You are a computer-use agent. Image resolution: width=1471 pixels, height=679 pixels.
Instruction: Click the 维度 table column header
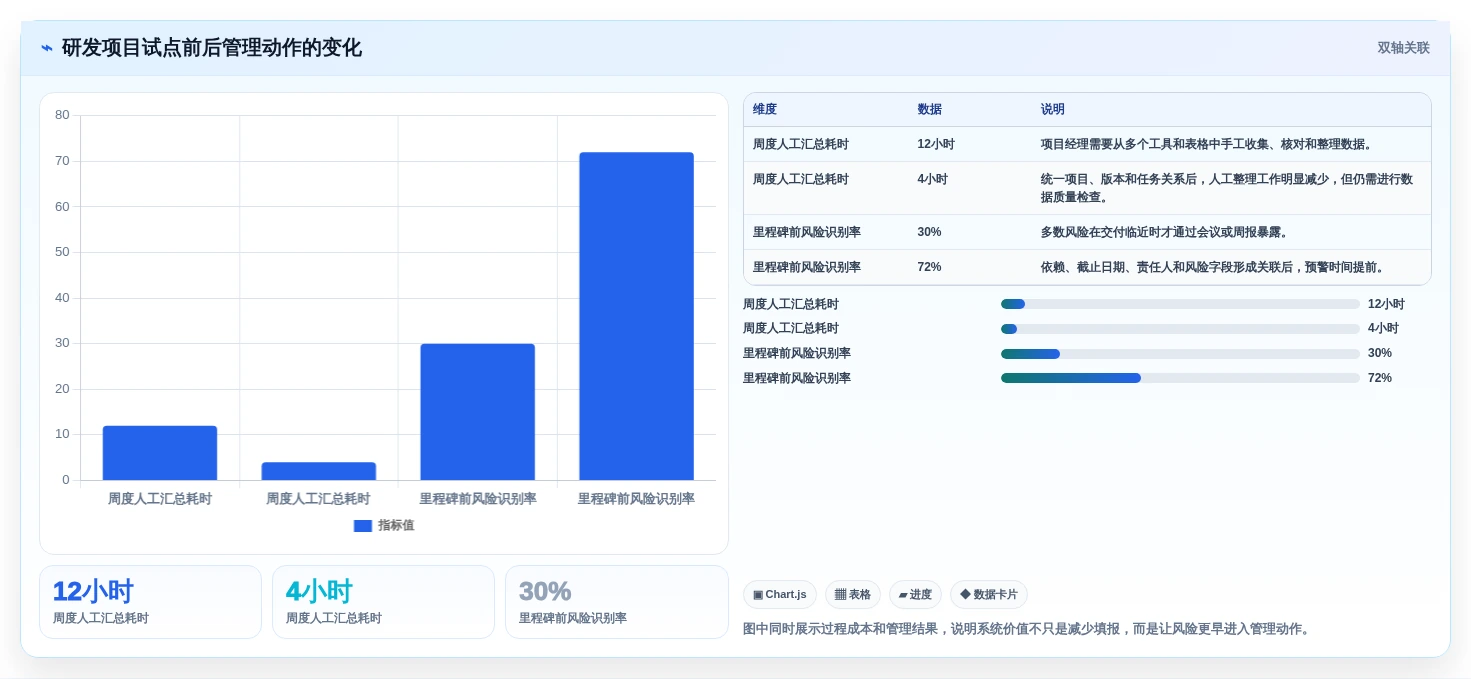click(x=765, y=110)
